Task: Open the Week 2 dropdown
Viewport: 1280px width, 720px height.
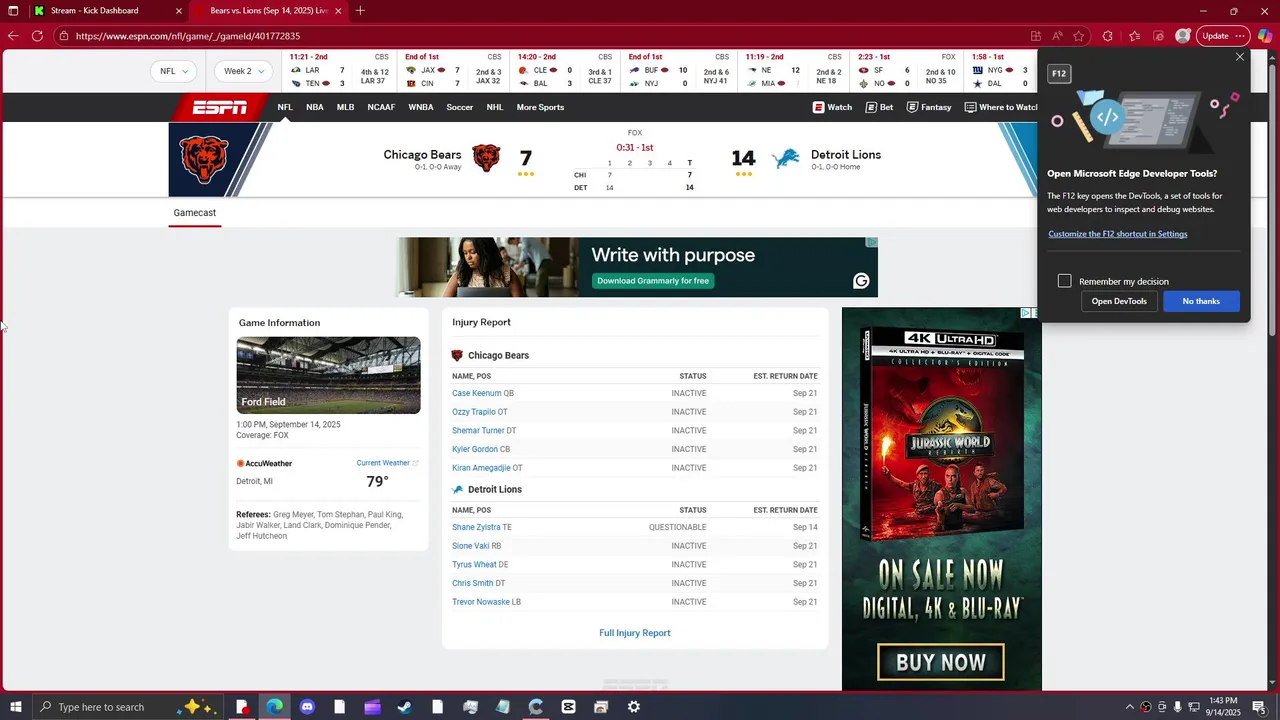Action: (244, 71)
